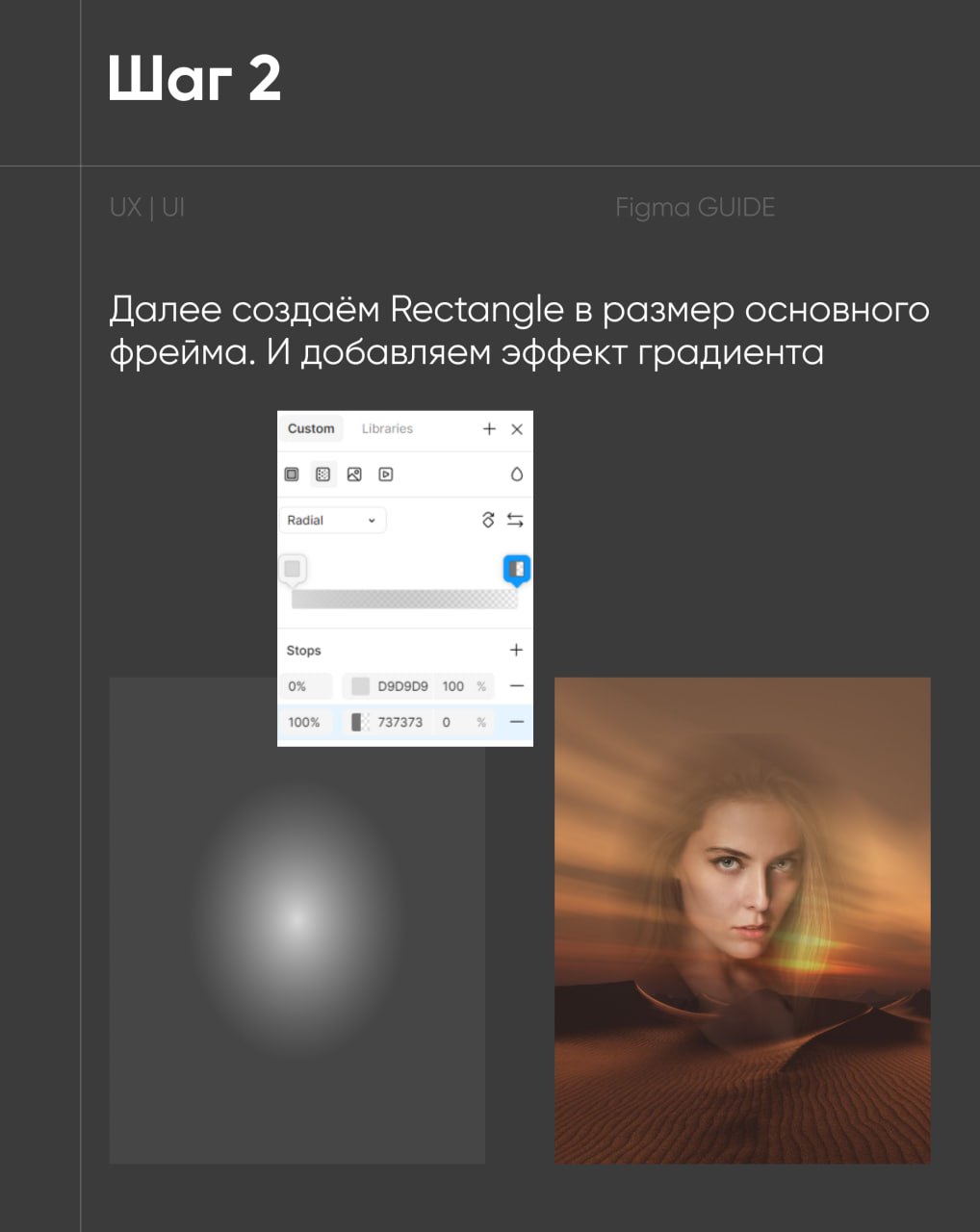Edit the 0% stop position field
The image size is (980, 1232).
[306, 686]
